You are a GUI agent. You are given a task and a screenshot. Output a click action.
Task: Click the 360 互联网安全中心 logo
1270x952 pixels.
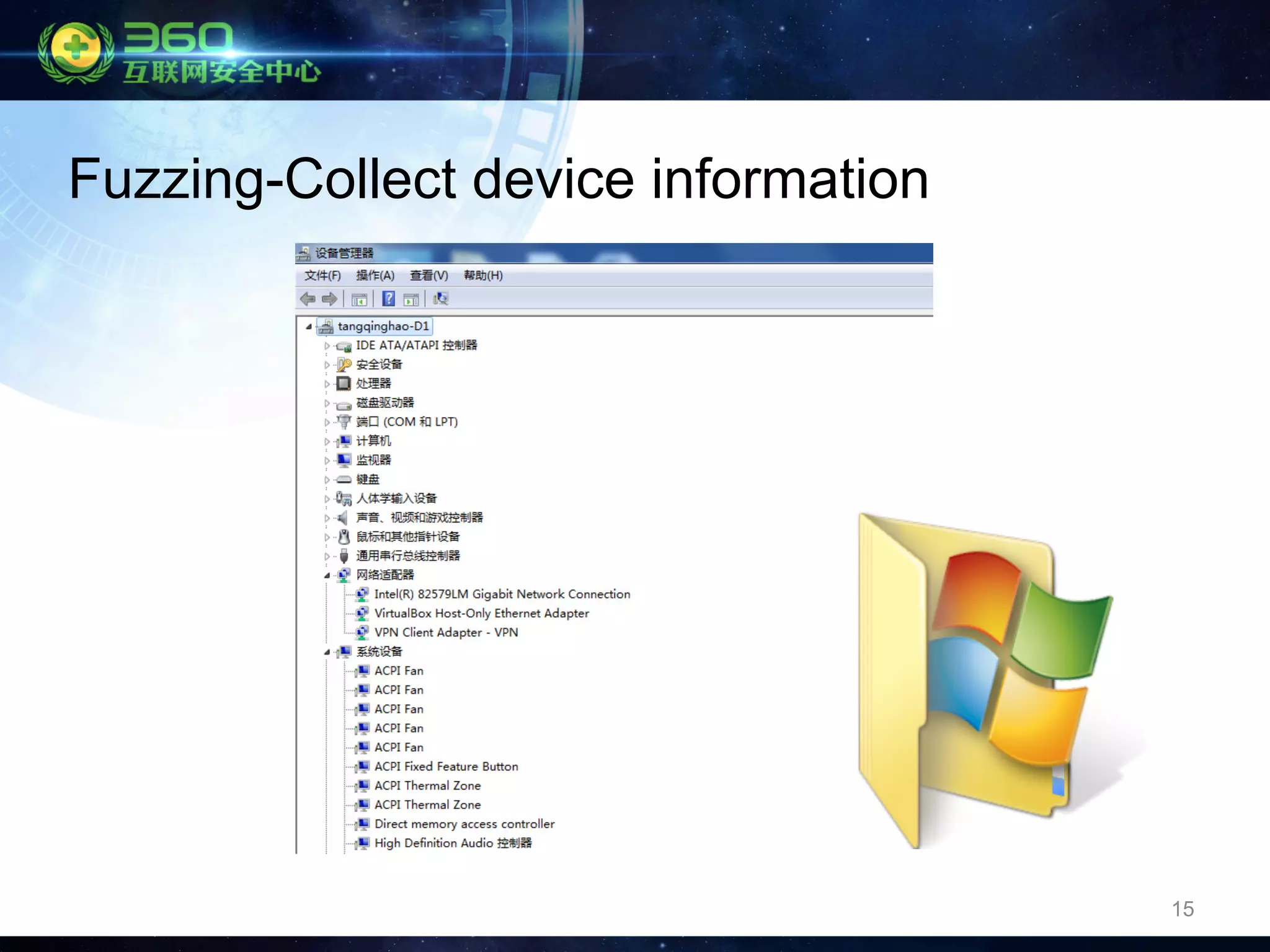180,53
